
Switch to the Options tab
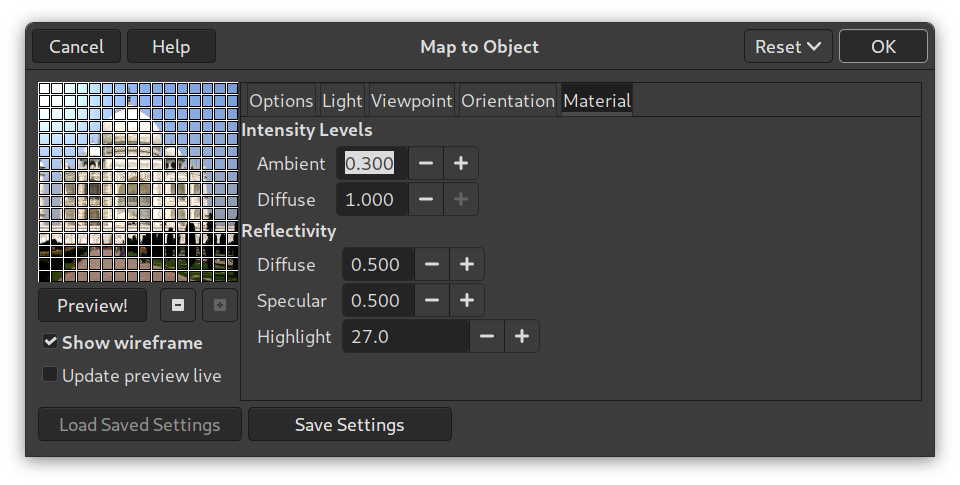pyautogui.click(x=281, y=101)
